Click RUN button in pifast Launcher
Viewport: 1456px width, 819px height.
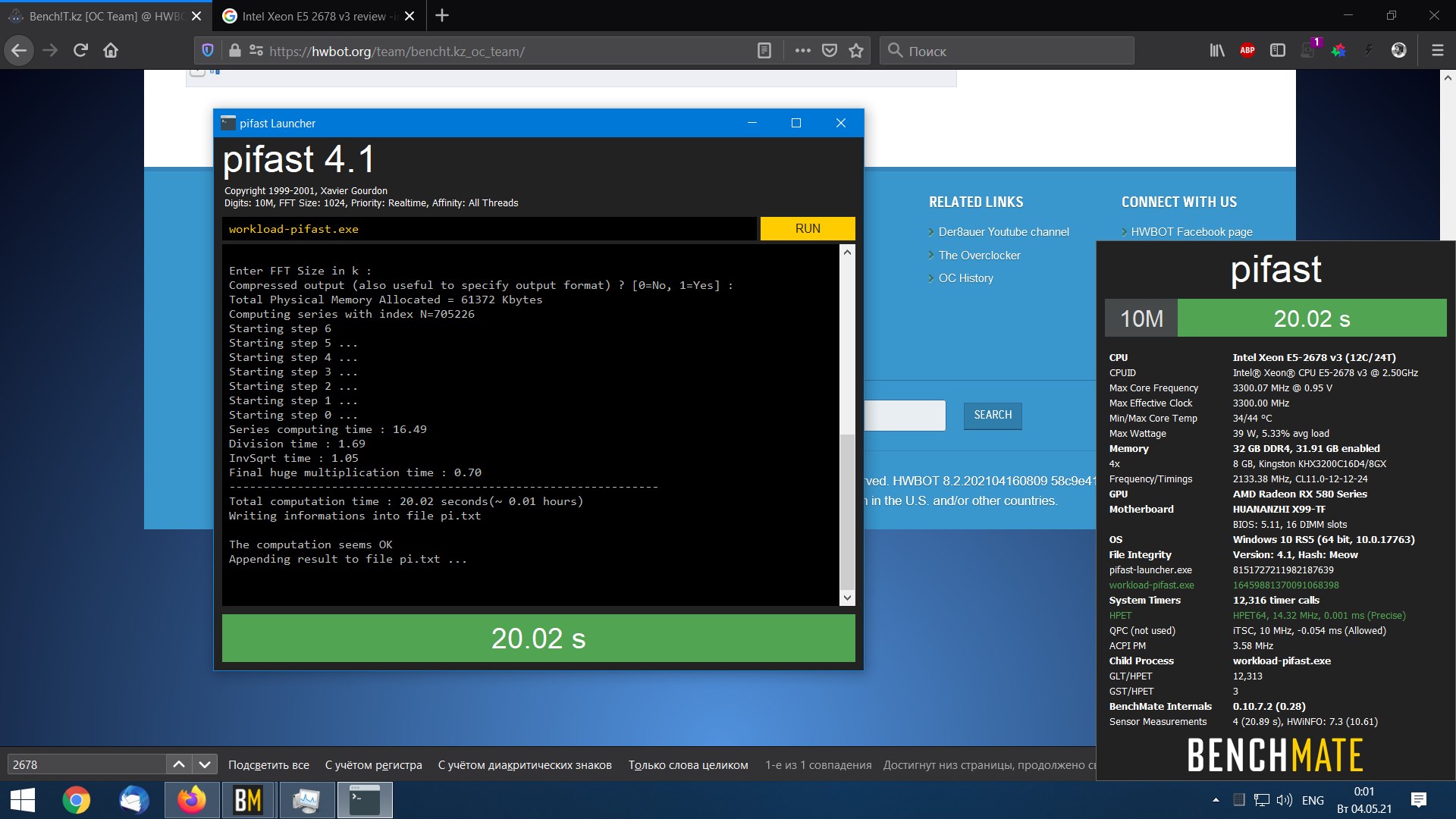click(x=808, y=228)
